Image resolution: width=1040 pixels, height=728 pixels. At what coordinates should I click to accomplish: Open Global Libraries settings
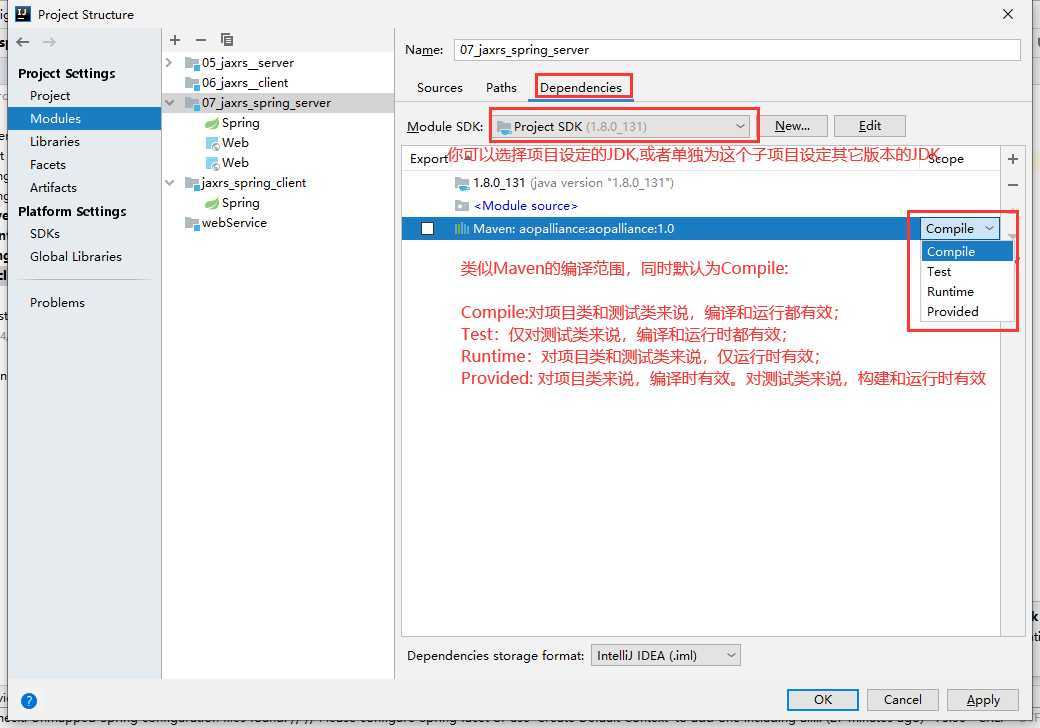(76, 257)
